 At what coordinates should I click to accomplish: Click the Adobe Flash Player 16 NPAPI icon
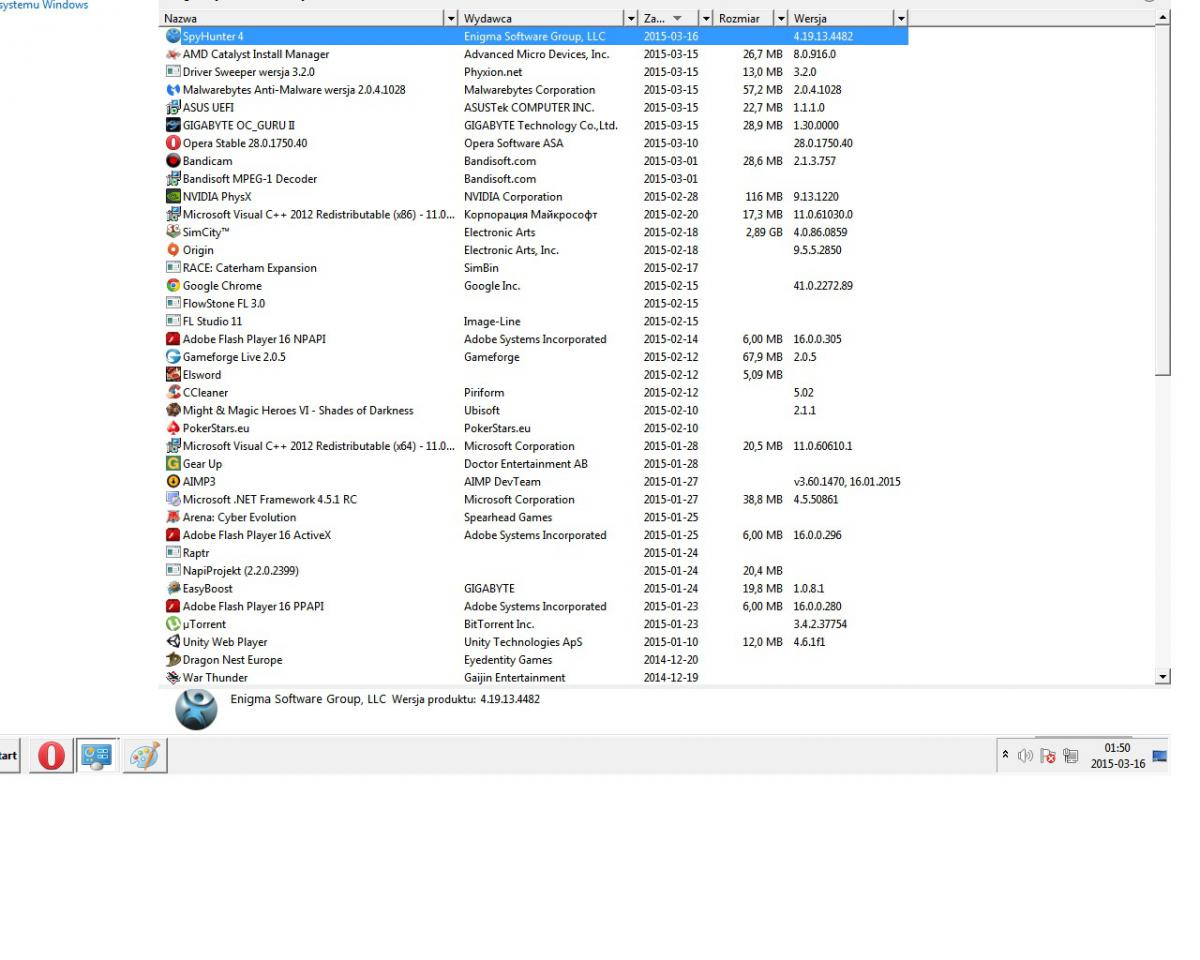173,340
